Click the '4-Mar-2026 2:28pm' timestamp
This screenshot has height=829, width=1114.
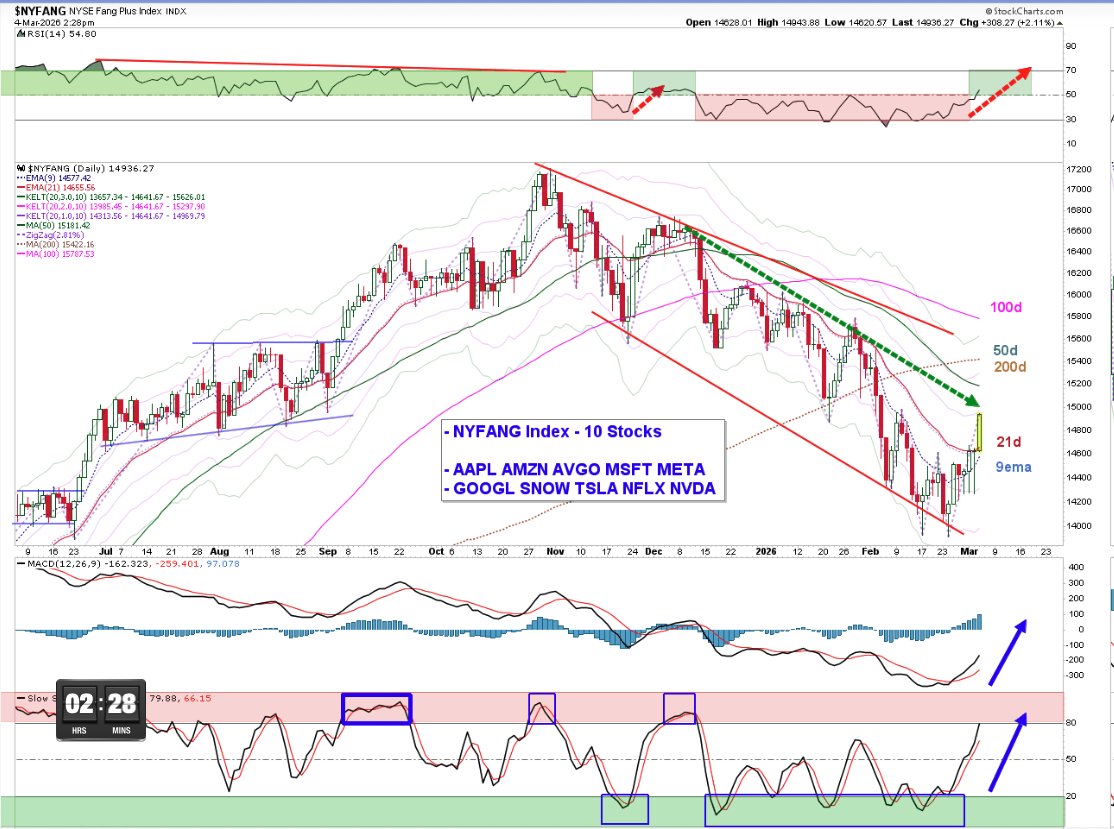click(55, 22)
